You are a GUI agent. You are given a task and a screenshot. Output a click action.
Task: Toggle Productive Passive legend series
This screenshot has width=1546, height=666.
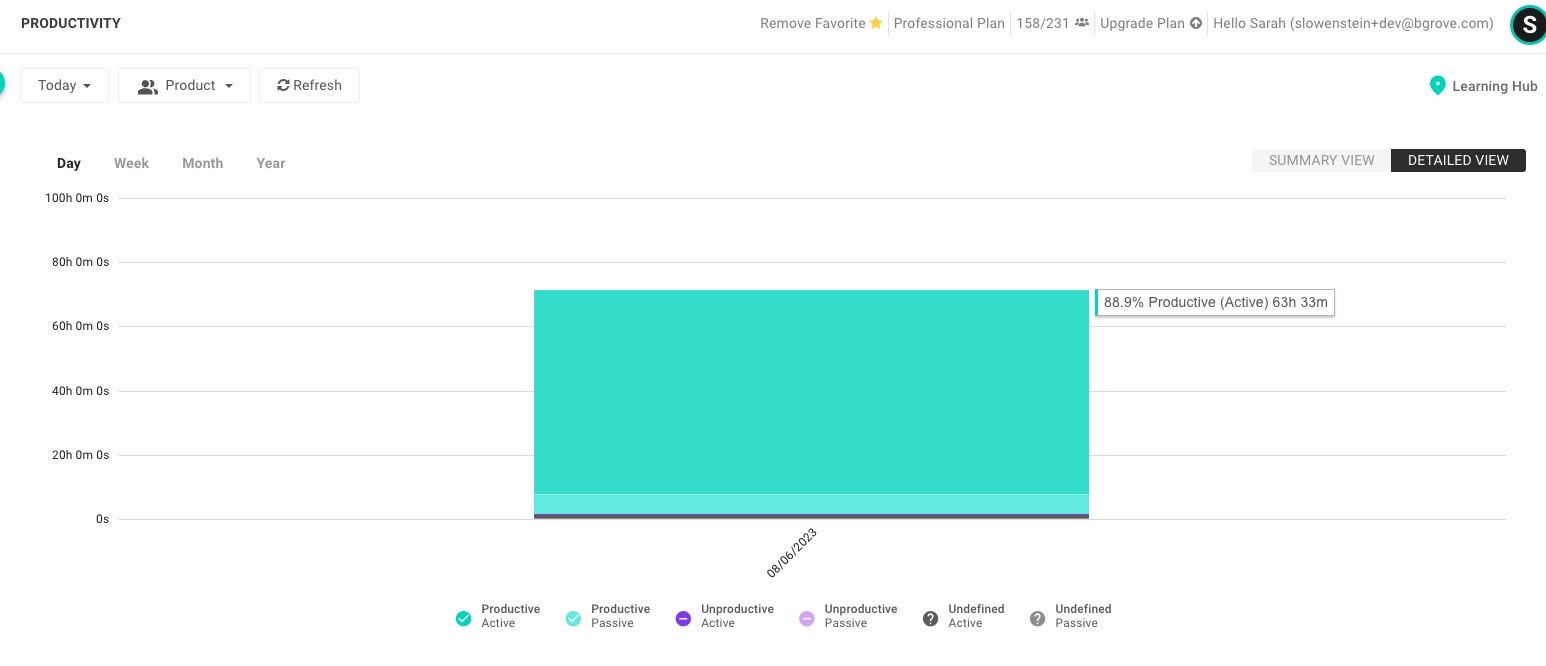tap(607, 616)
